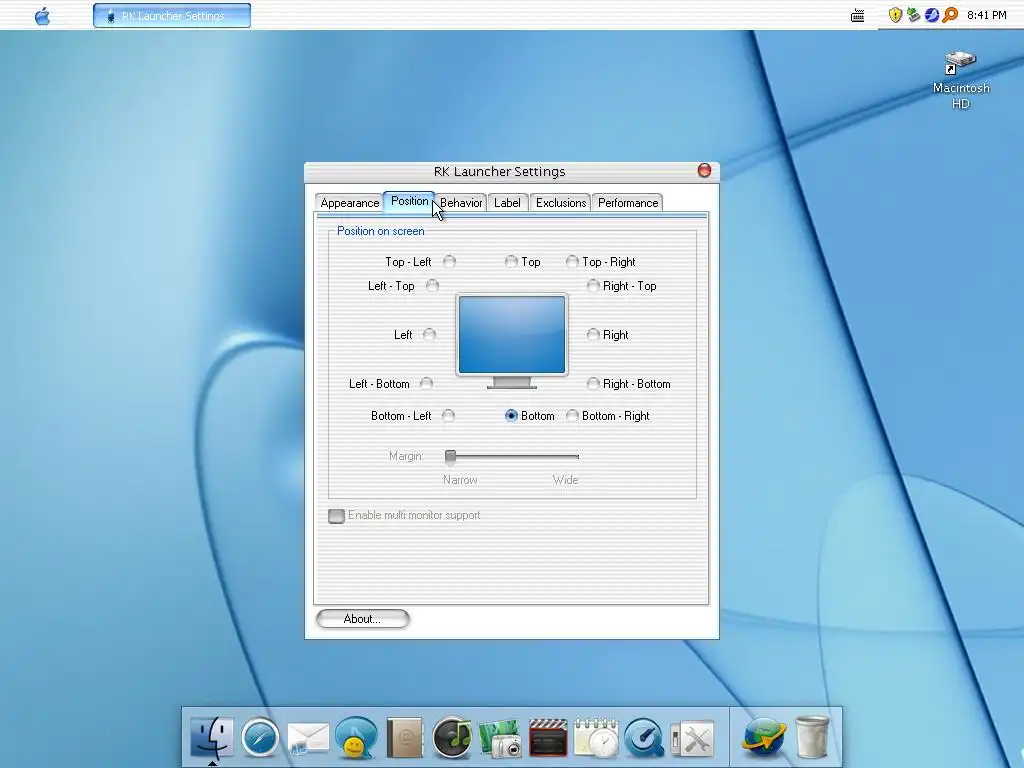The width and height of the screenshot is (1024, 768).
Task: Choose the Bottom - Right radio option
Action: pos(572,416)
